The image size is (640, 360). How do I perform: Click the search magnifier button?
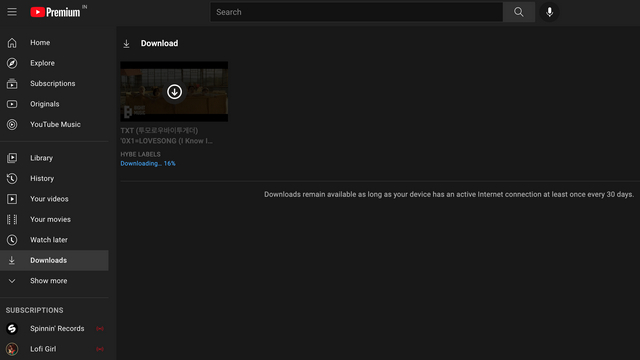(519, 12)
